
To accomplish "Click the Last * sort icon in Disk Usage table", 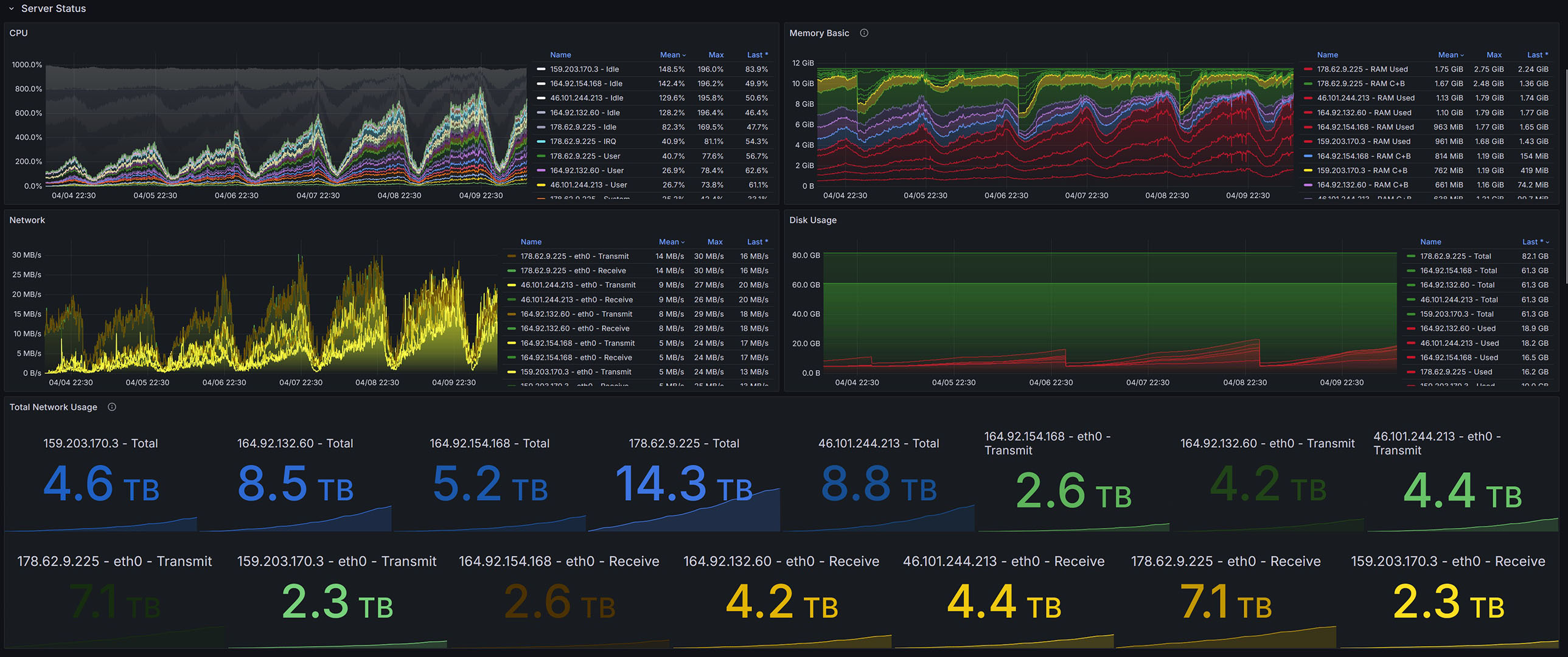I will [x=1546, y=242].
